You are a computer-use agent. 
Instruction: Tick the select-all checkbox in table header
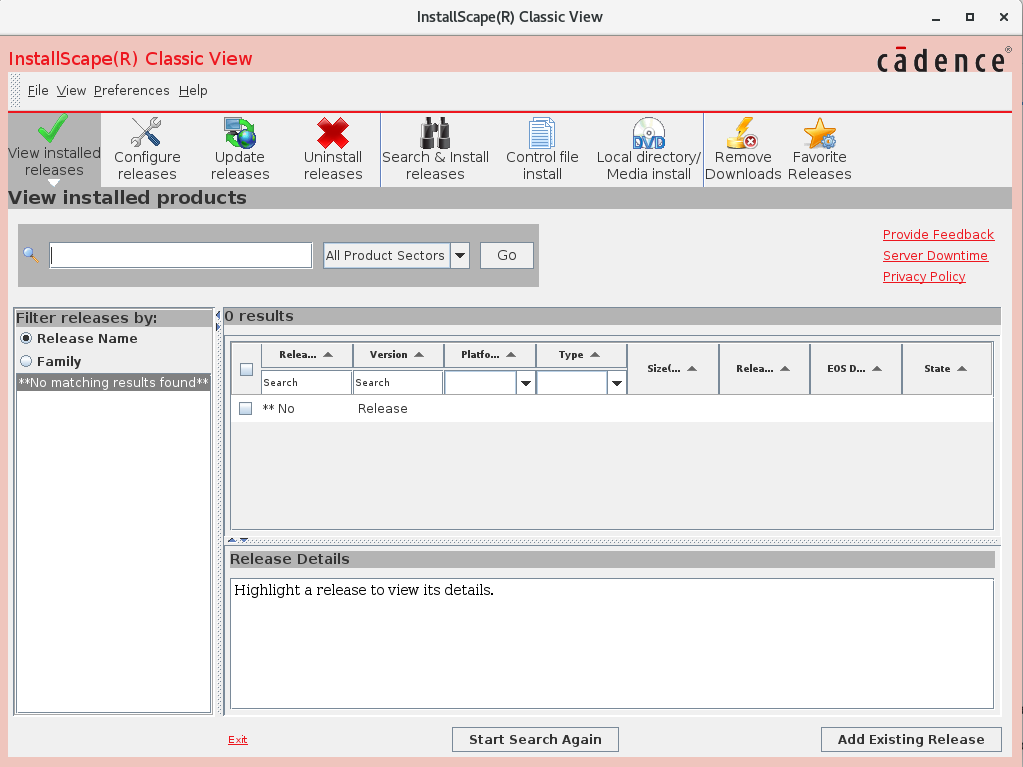[x=246, y=369]
